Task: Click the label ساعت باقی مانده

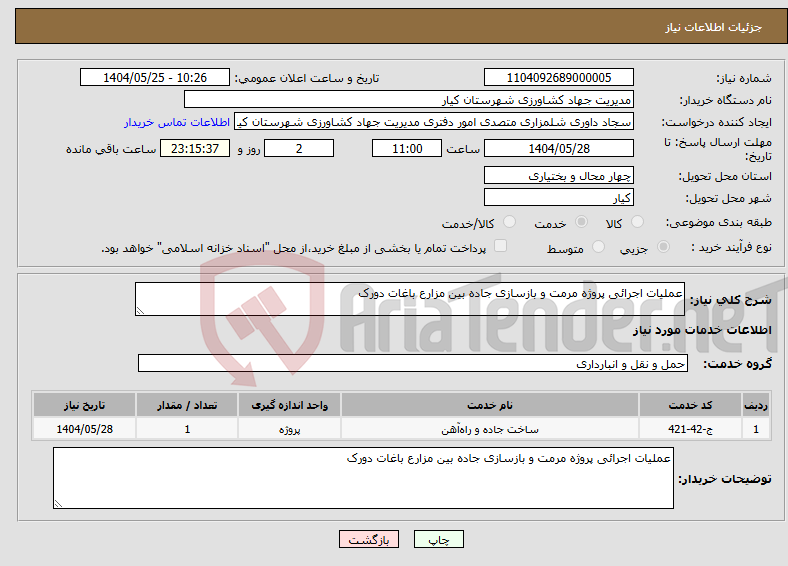Action: 111,149
